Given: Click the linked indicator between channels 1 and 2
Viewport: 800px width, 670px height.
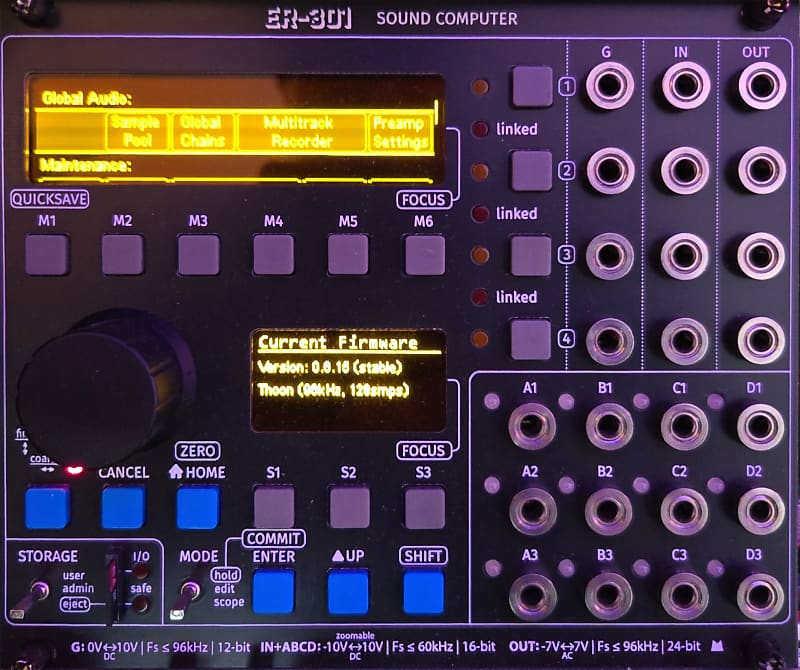Looking at the screenshot, I should point(480,129).
